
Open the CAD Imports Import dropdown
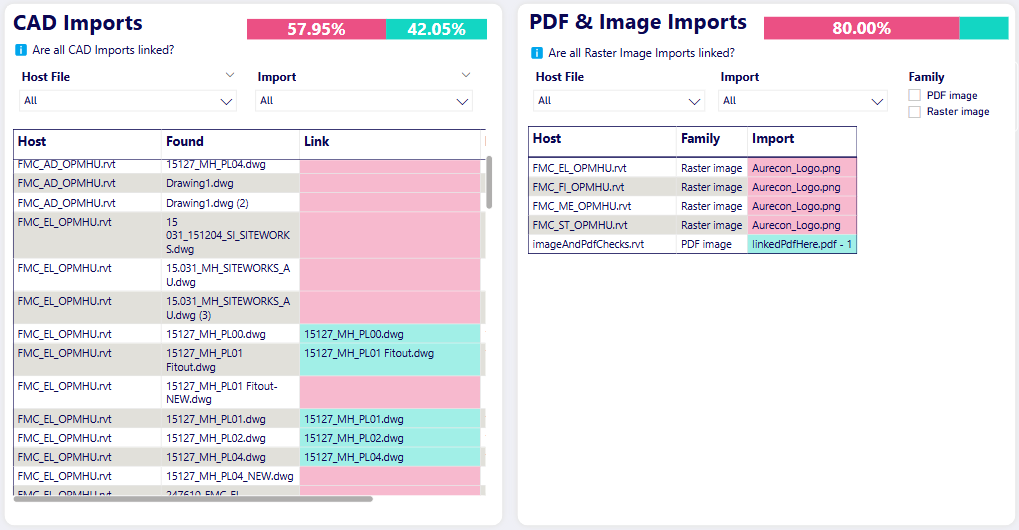point(364,101)
